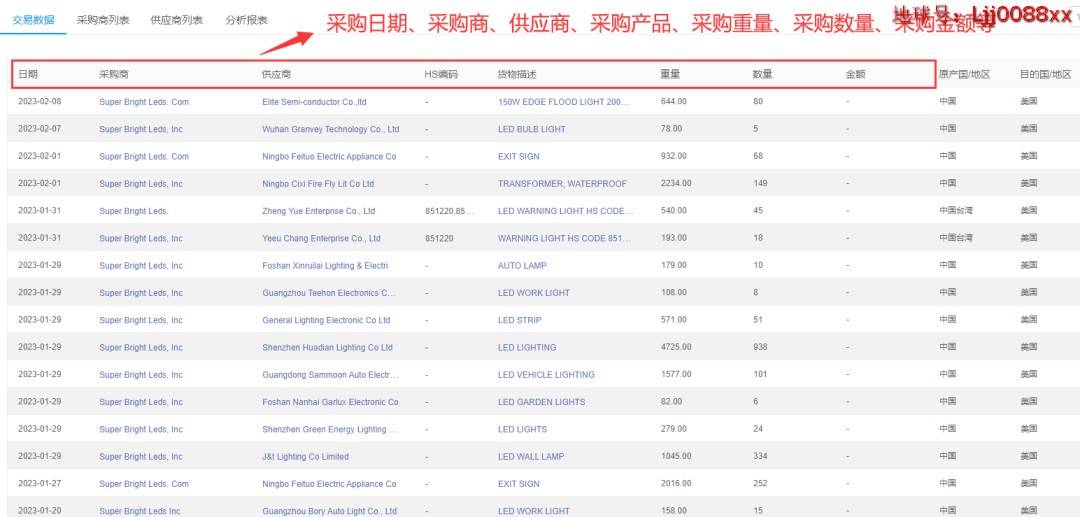Screen dimensions: 1080x517
Task: Open supplier J&t Lighting Co Limited
Action: 305,457
